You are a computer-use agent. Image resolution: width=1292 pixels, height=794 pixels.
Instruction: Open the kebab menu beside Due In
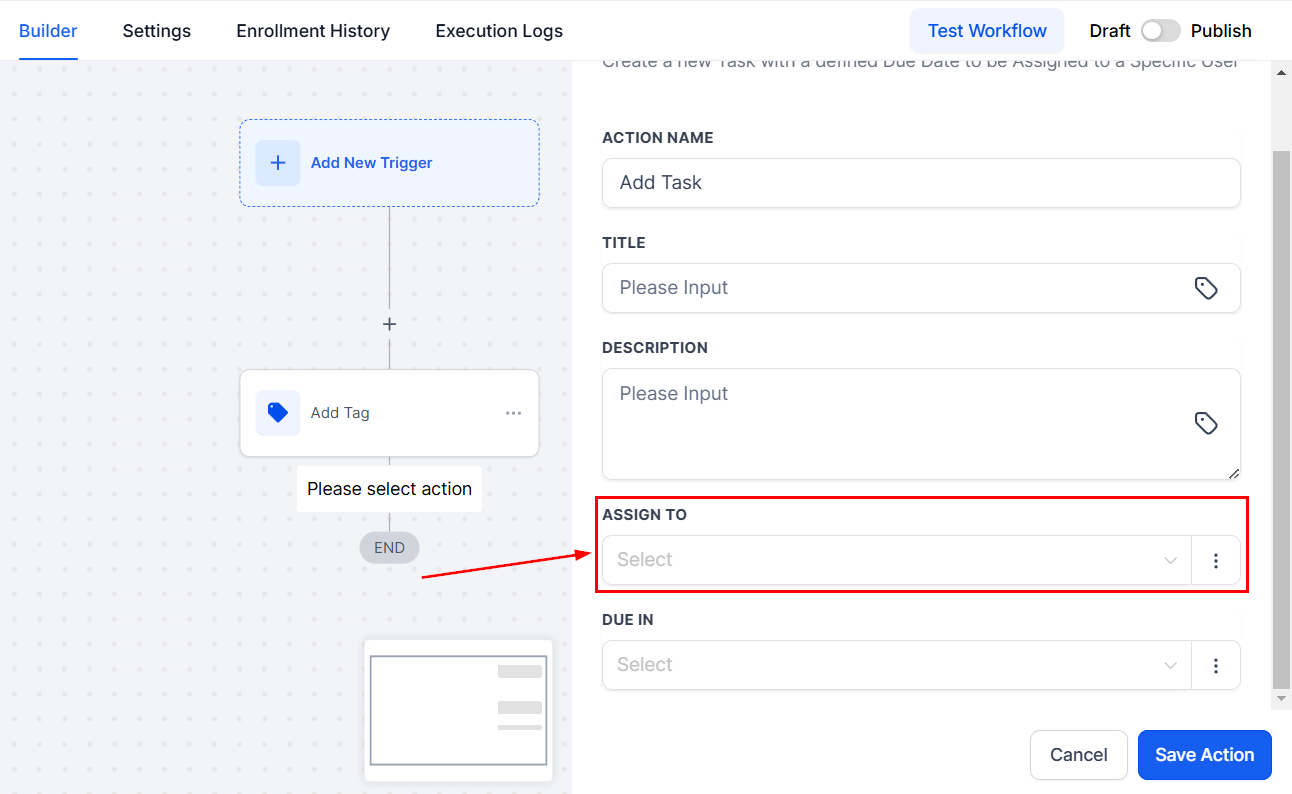1216,665
